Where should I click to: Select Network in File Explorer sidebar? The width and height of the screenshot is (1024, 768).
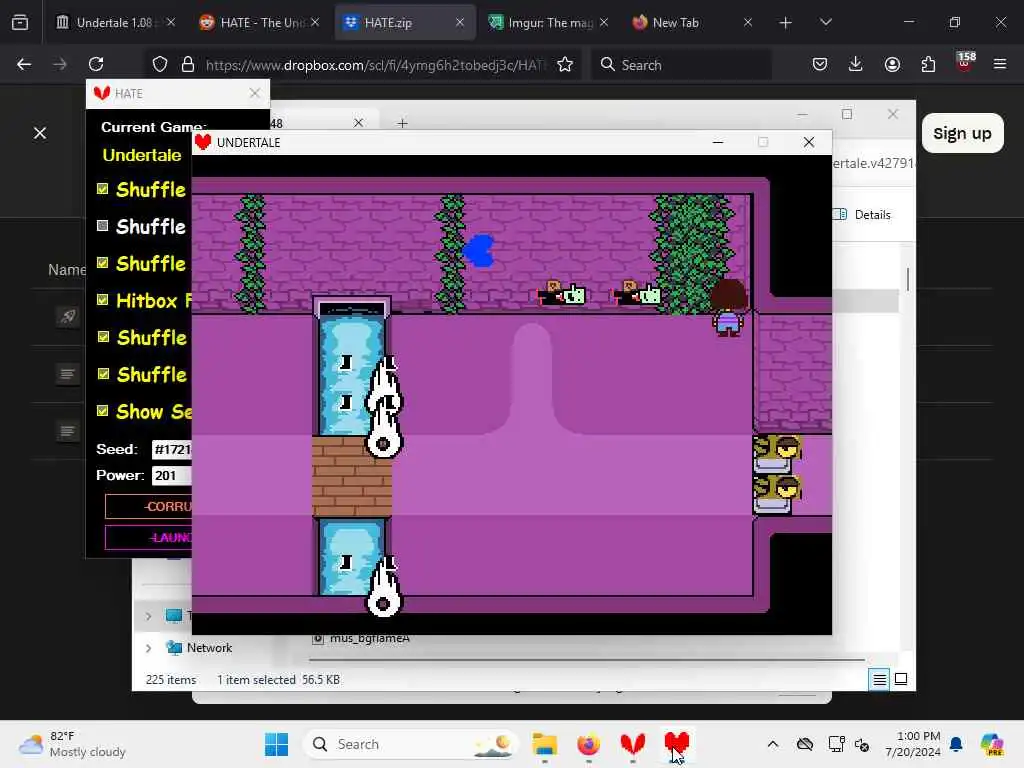pos(209,648)
